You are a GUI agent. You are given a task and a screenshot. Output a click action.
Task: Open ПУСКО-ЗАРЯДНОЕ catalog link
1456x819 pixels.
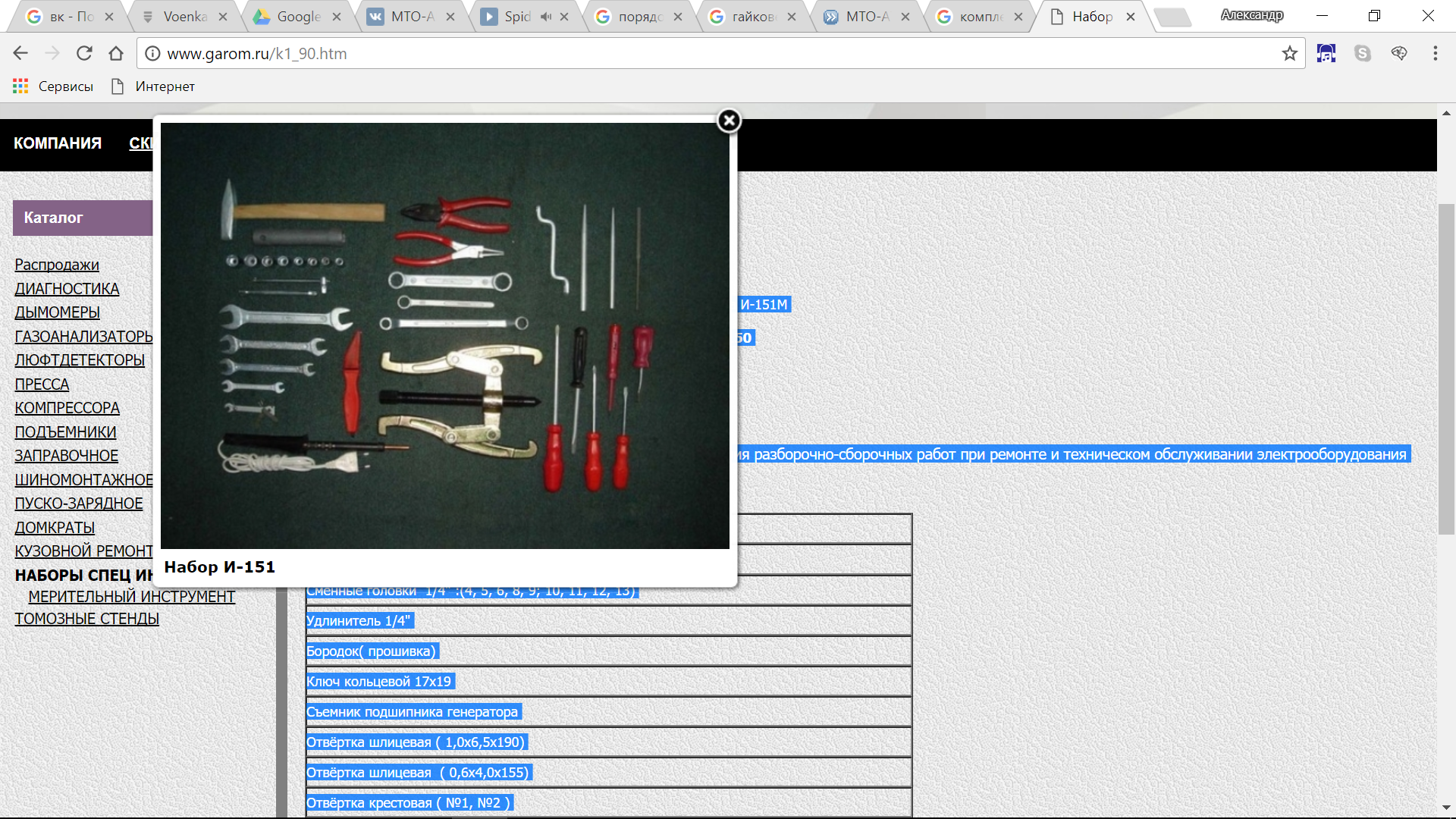coord(78,504)
